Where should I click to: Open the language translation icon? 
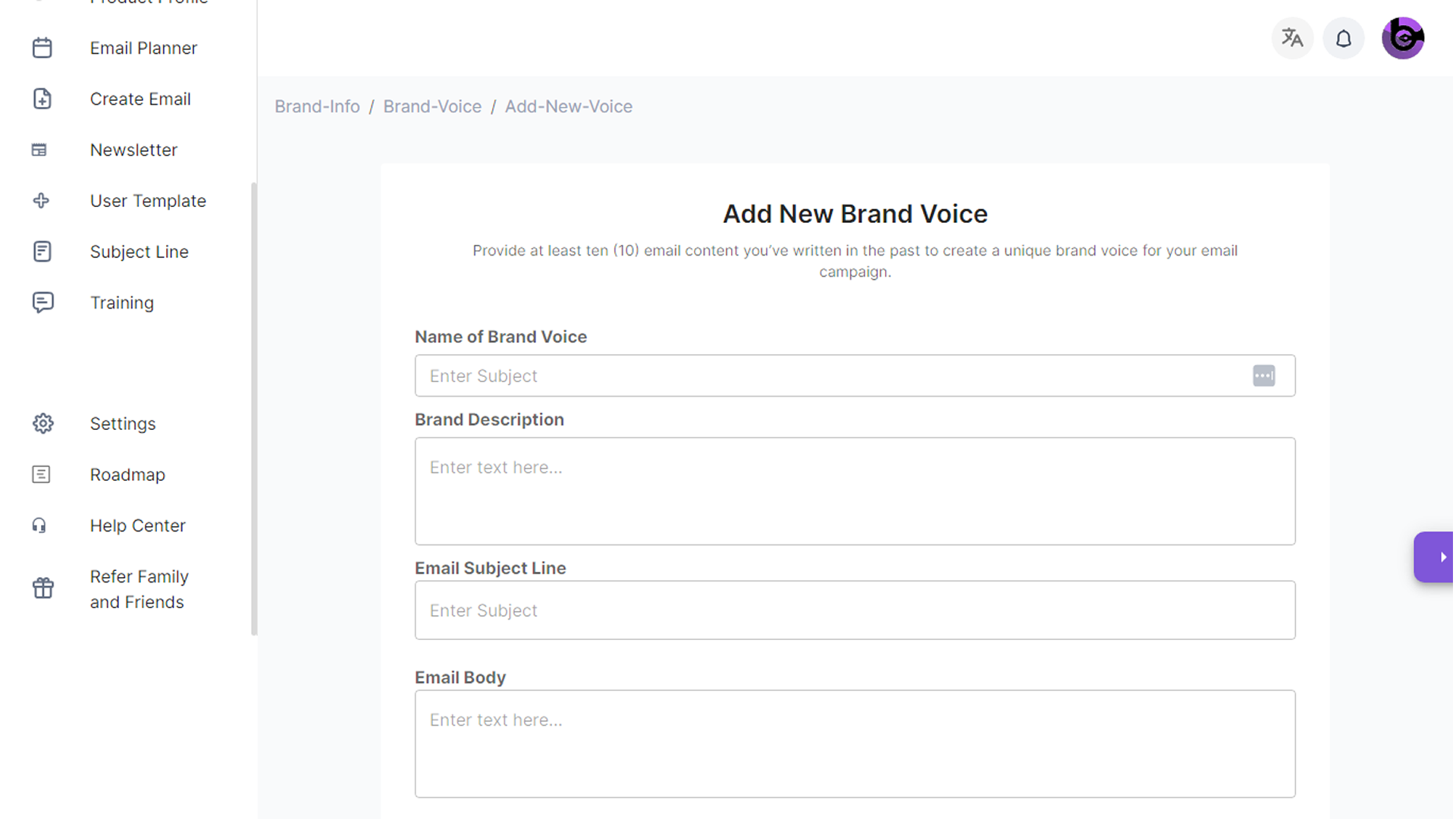tap(1292, 38)
